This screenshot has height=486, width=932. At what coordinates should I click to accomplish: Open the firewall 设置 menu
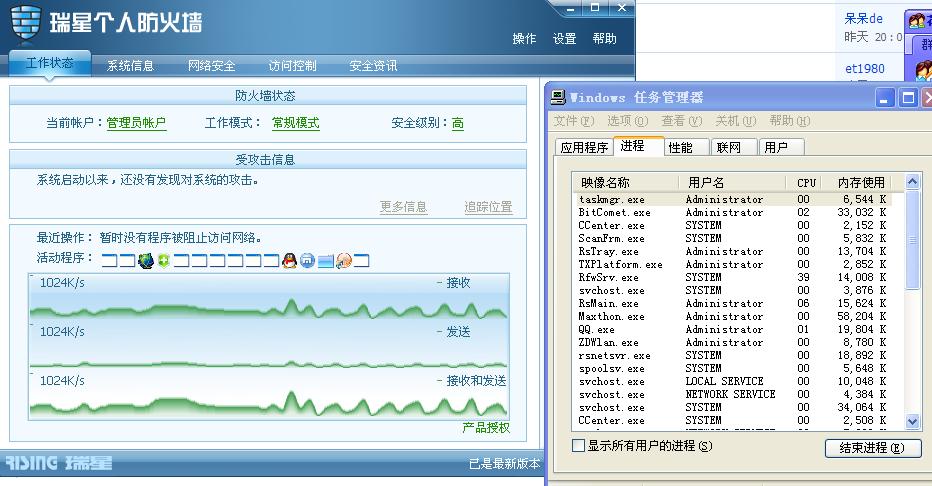click(x=565, y=39)
